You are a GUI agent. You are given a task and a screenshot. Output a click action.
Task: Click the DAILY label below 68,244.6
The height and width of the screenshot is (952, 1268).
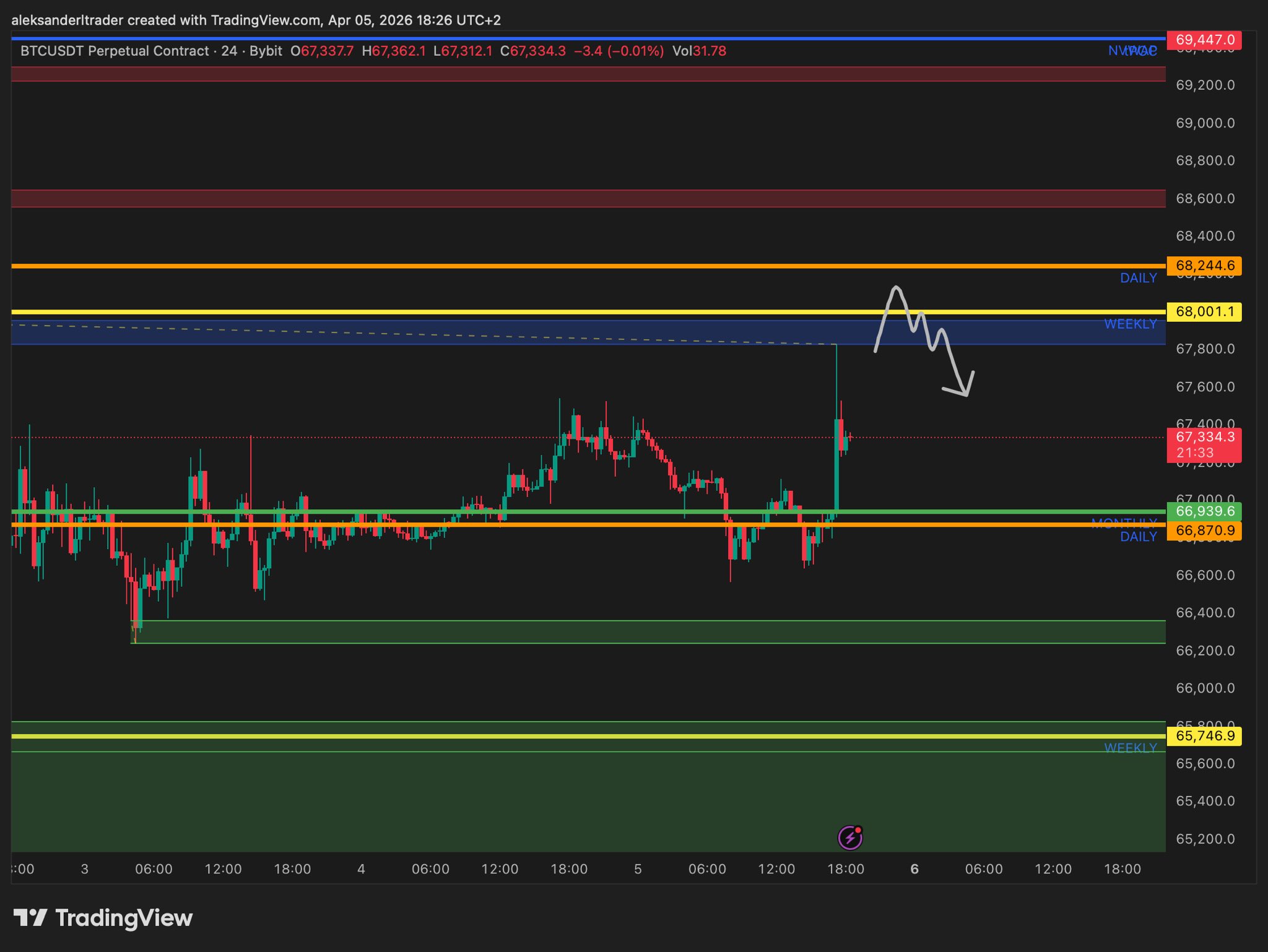(1138, 279)
